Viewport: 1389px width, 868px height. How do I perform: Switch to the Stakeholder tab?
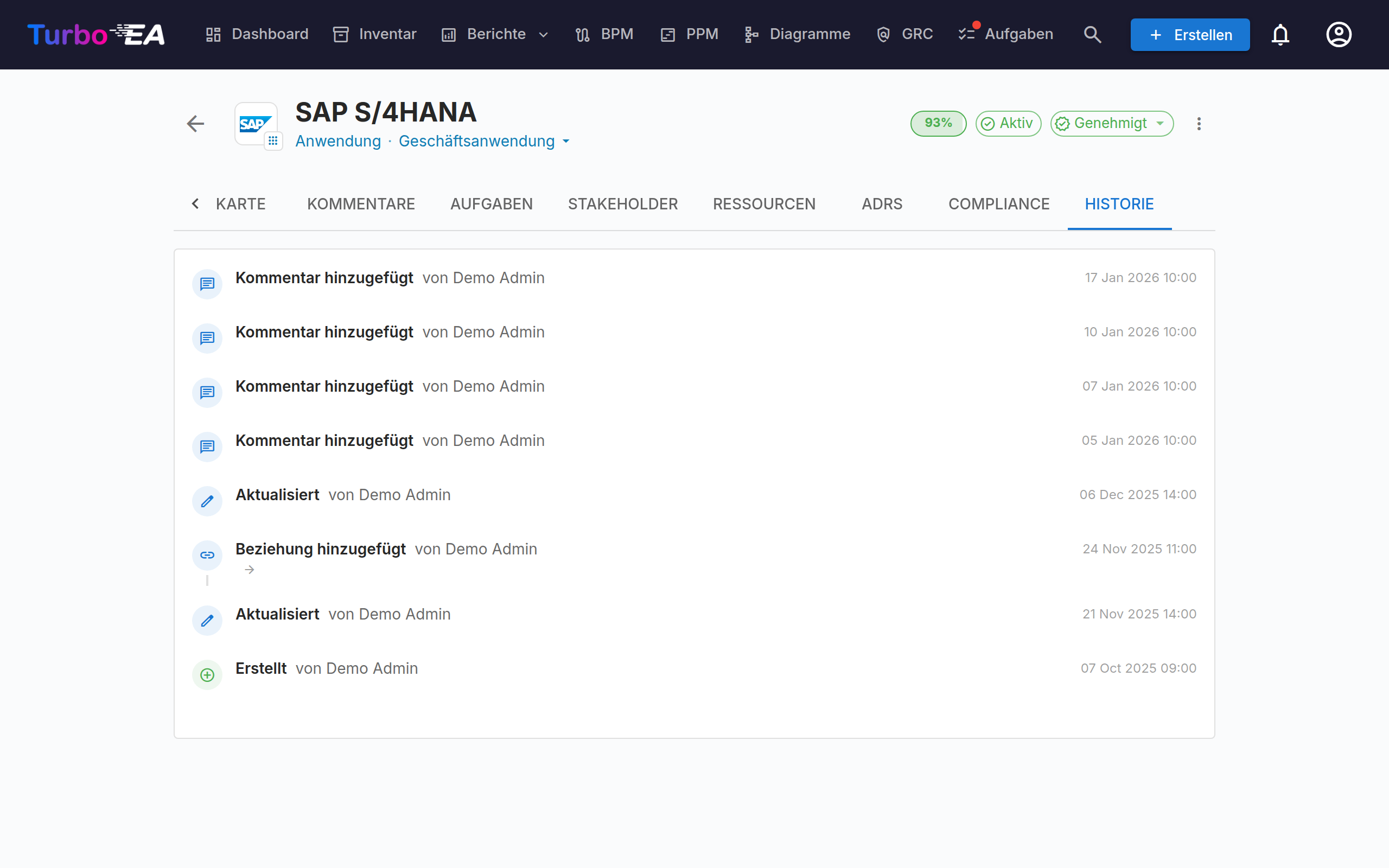623,204
